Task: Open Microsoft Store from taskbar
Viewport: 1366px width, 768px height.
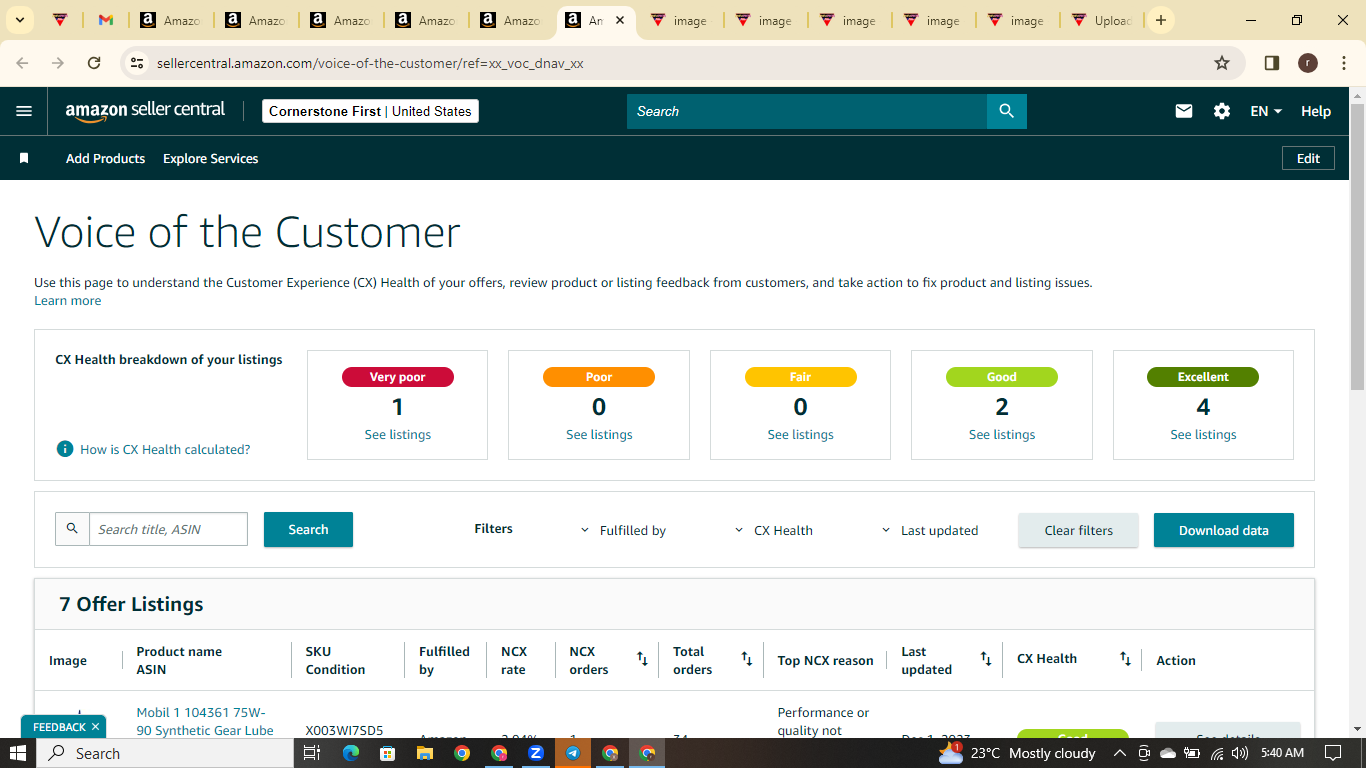Action: 387,753
